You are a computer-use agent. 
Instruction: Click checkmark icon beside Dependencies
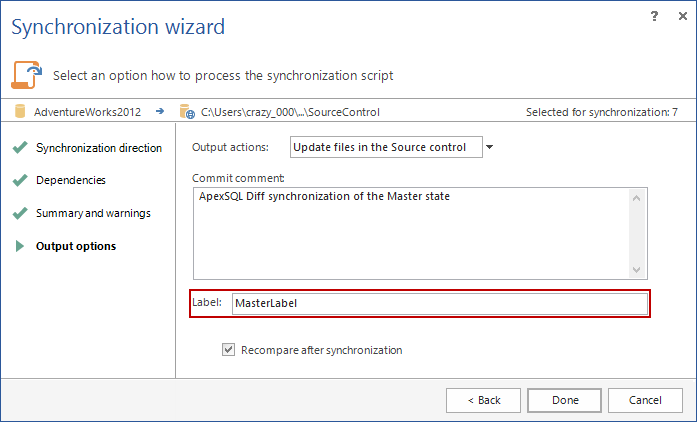pyautogui.click(x=20, y=180)
